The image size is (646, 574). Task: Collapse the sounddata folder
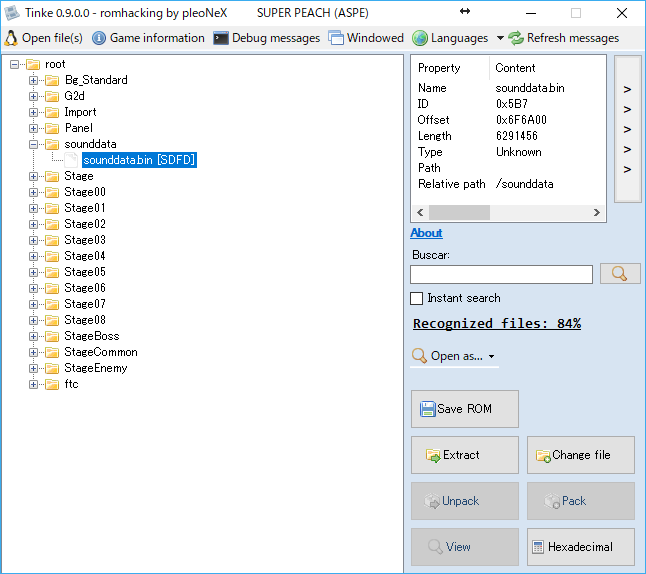pyautogui.click(x=33, y=145)
